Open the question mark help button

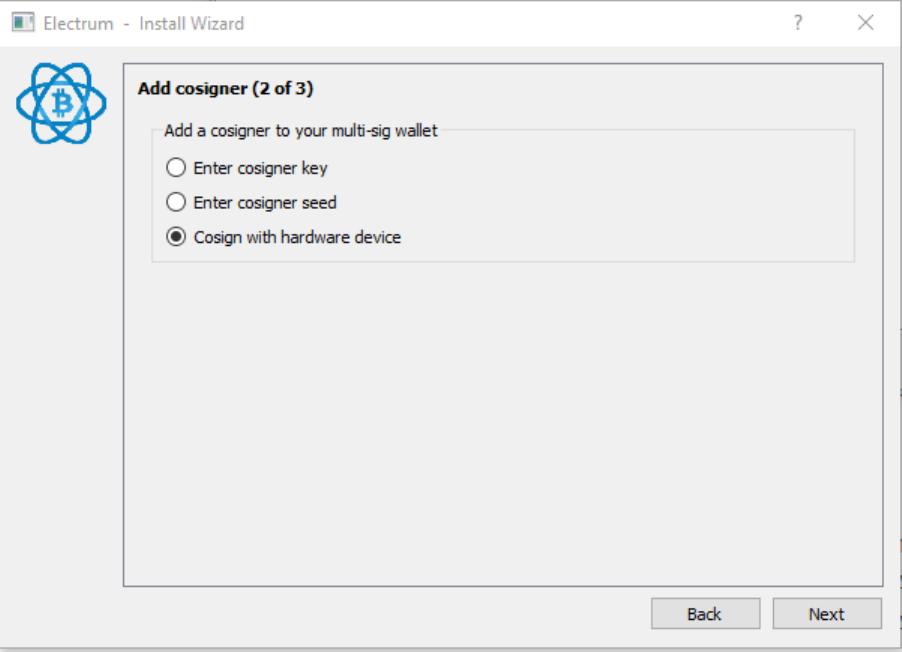[x=798, y=23]
